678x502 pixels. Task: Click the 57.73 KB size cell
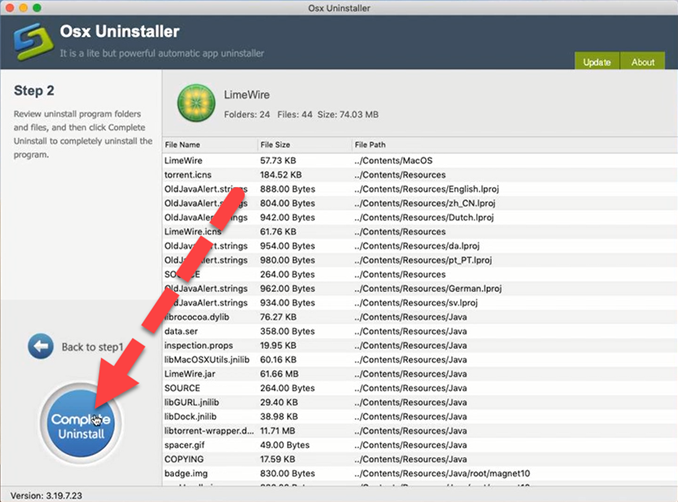pyautogui.click(x=278, y=160)
